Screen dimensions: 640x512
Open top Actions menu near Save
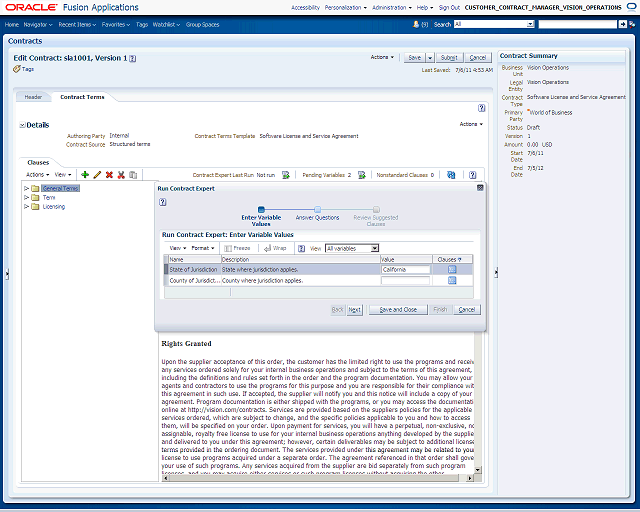tap(382, 57)
